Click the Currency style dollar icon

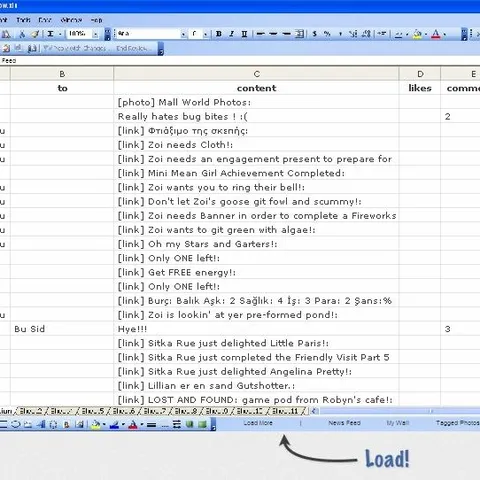314,34
